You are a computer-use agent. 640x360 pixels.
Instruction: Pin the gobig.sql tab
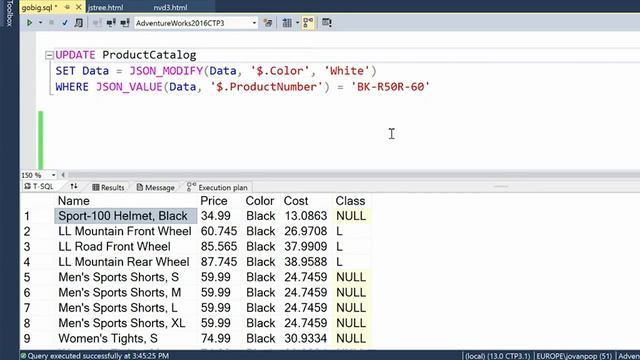(x=67, y=7)
